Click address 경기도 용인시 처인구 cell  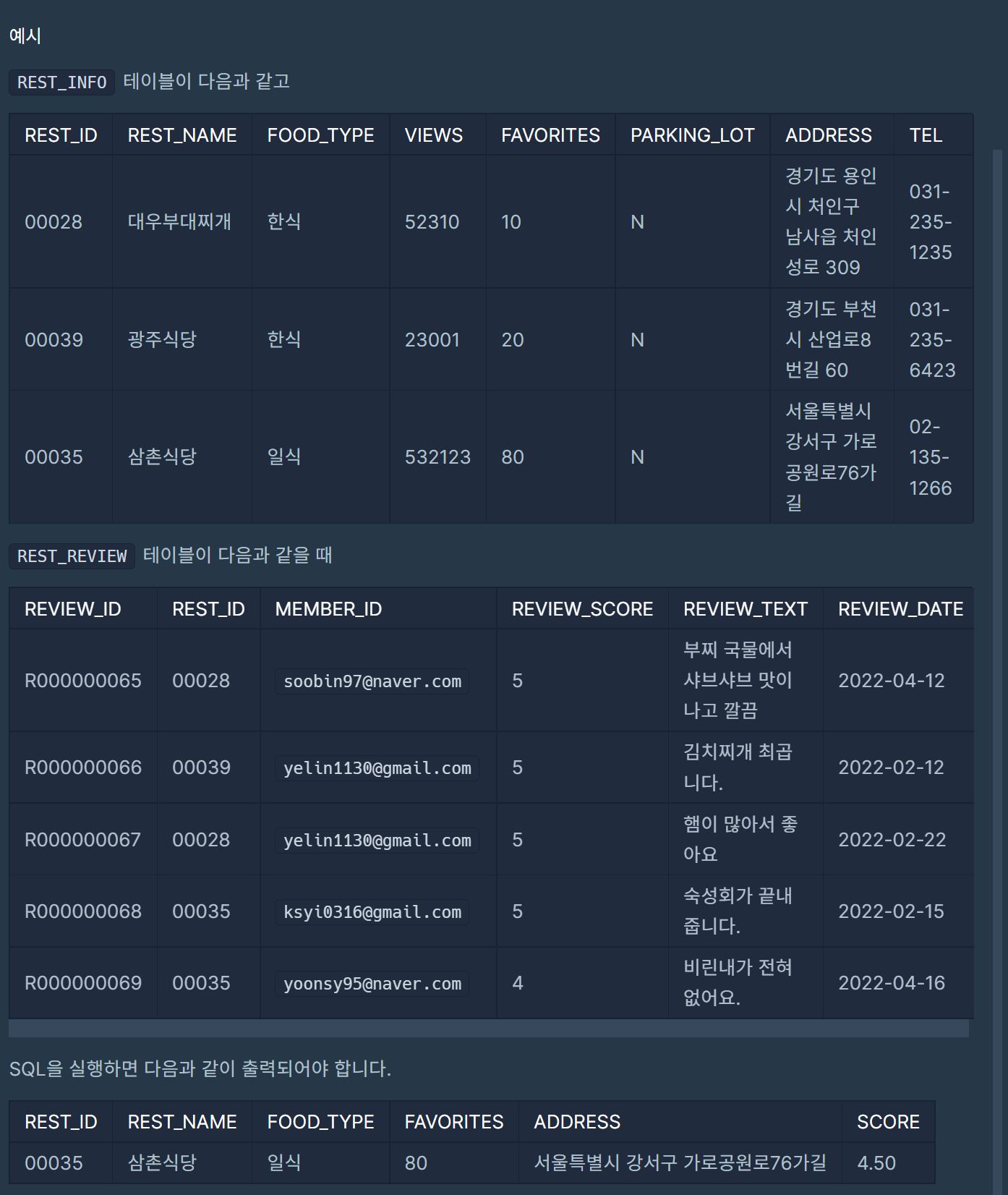click(831, 221)
